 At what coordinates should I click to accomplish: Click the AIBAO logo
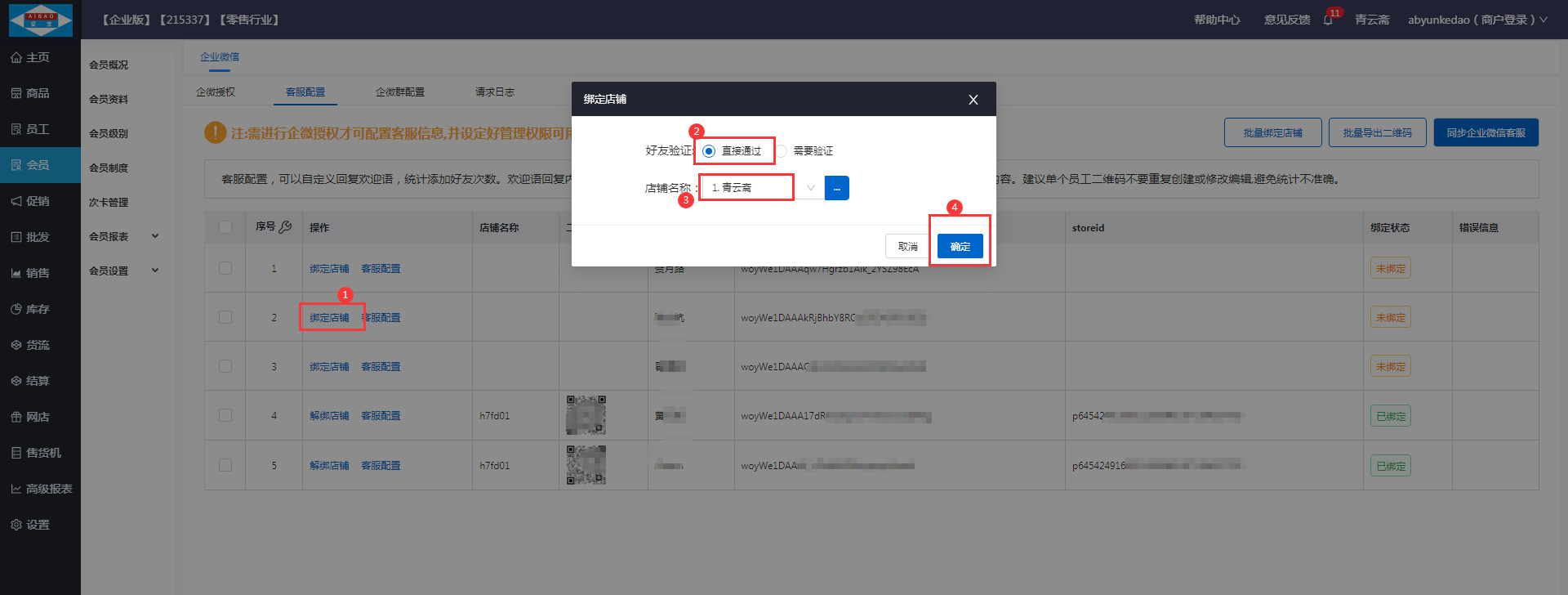coord(41,20)
